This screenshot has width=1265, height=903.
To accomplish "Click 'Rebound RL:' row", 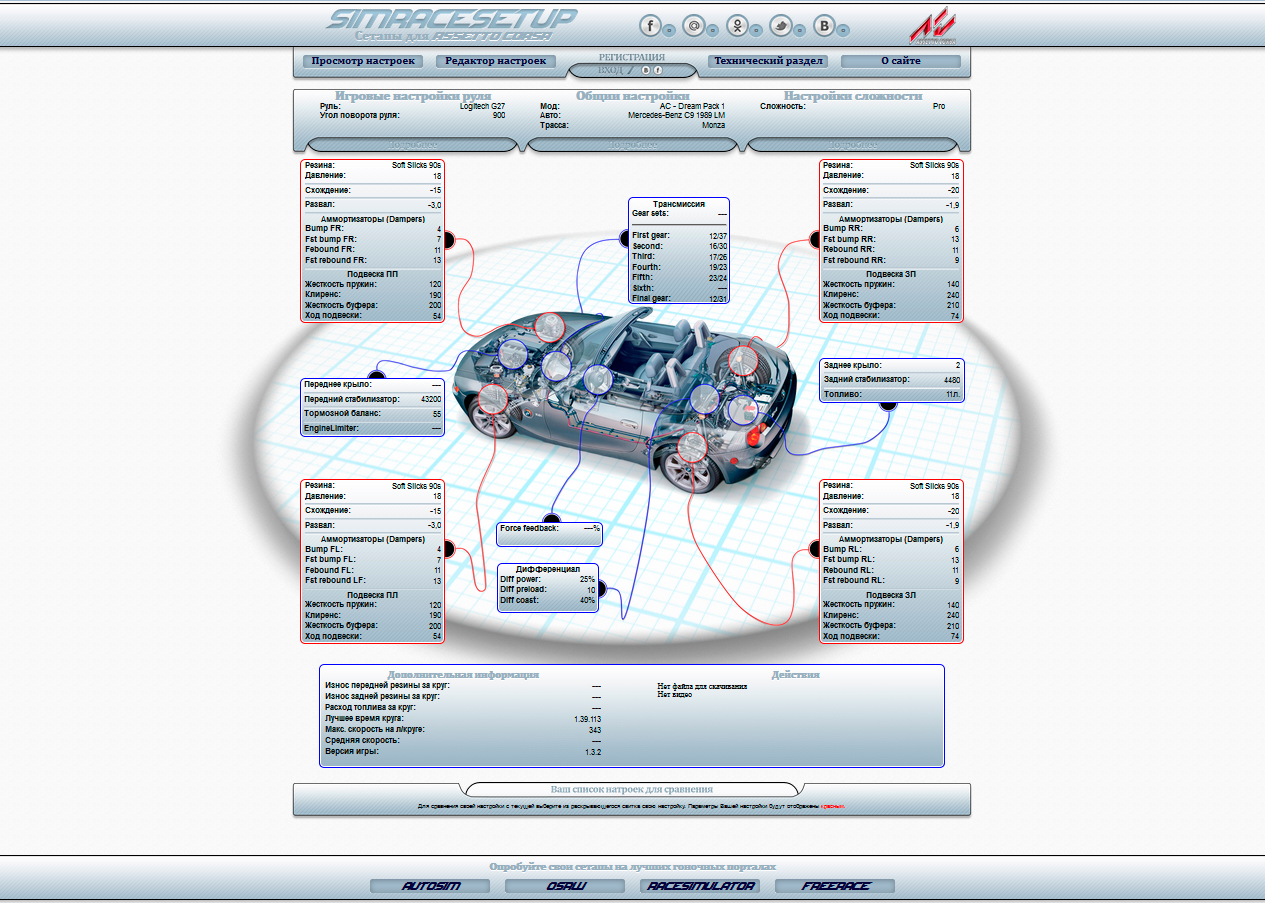I will 891,570.
